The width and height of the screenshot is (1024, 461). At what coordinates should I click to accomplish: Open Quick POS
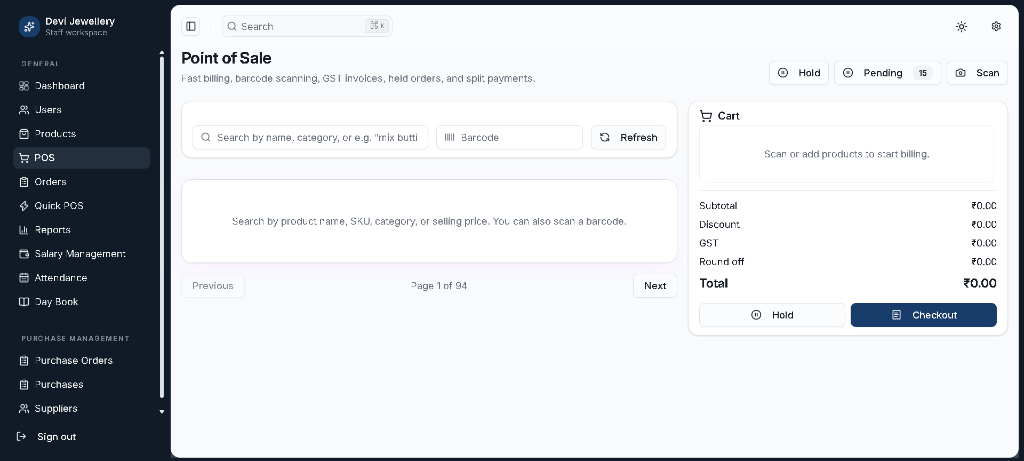click(x=82, y=206)
